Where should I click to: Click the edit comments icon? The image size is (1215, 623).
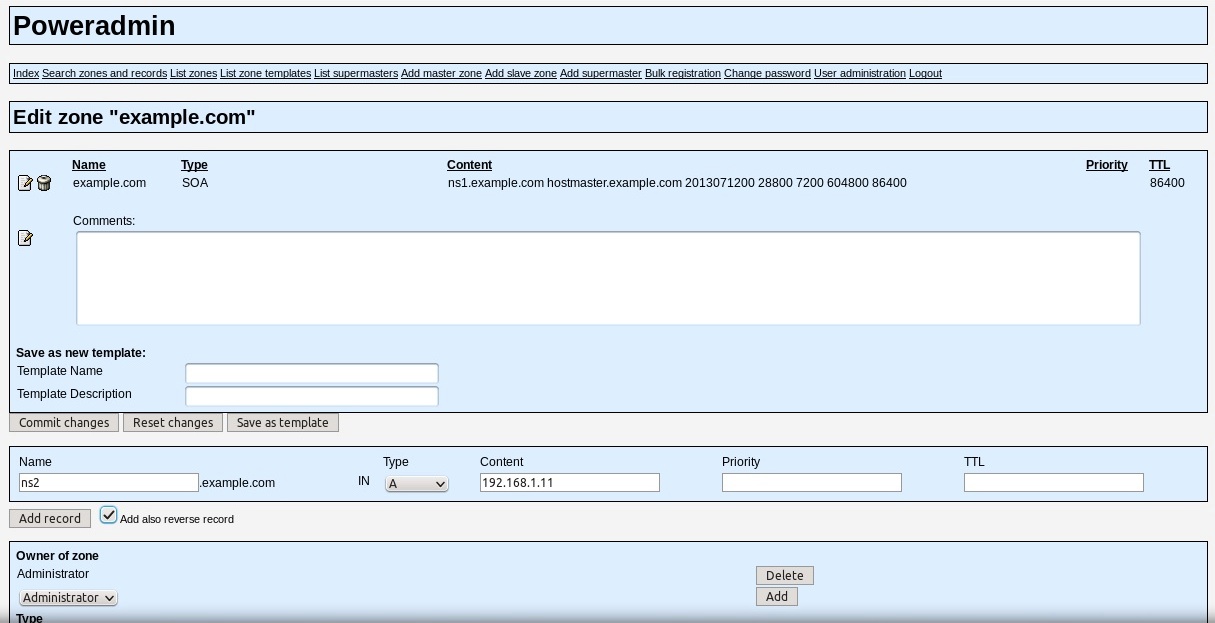tap(25, 238)
